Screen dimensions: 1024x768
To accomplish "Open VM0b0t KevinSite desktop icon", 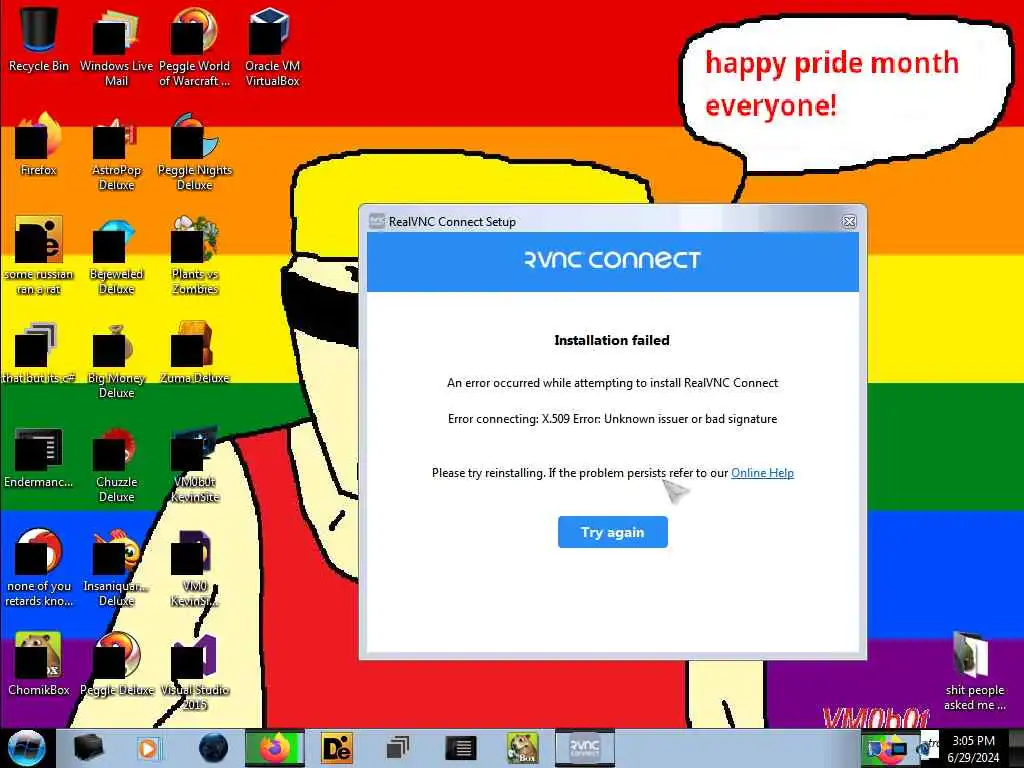I will pyautogui.click(x=195, y=464).
